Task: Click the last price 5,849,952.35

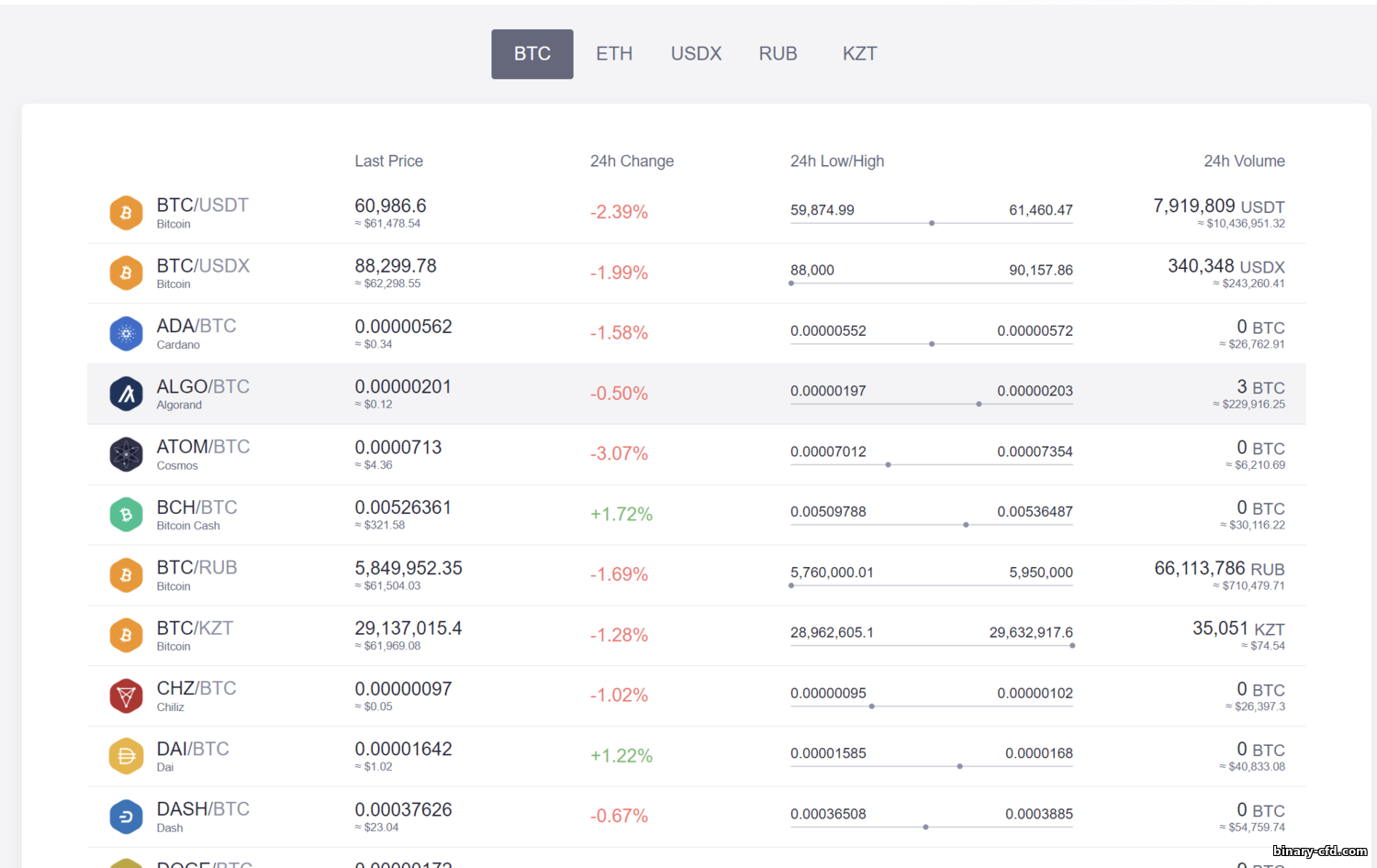Action: (409, 568)
